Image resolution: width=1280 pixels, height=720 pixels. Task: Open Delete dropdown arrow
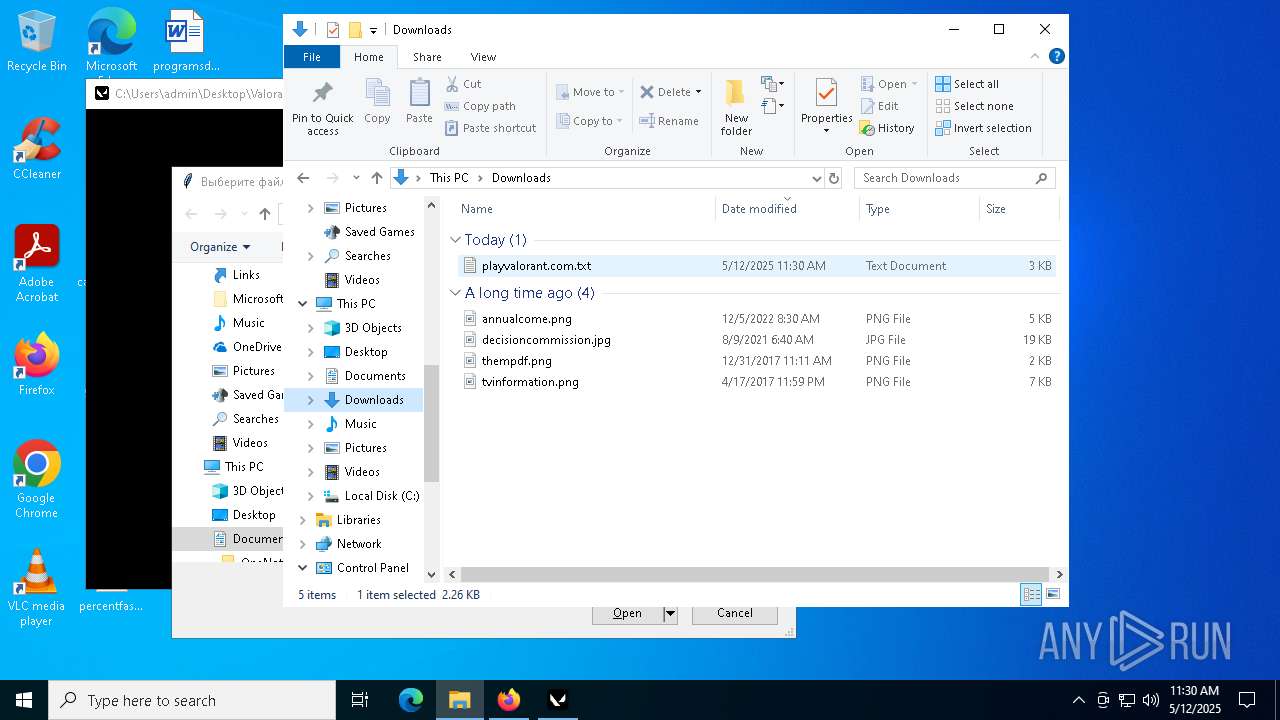[698, 92]
